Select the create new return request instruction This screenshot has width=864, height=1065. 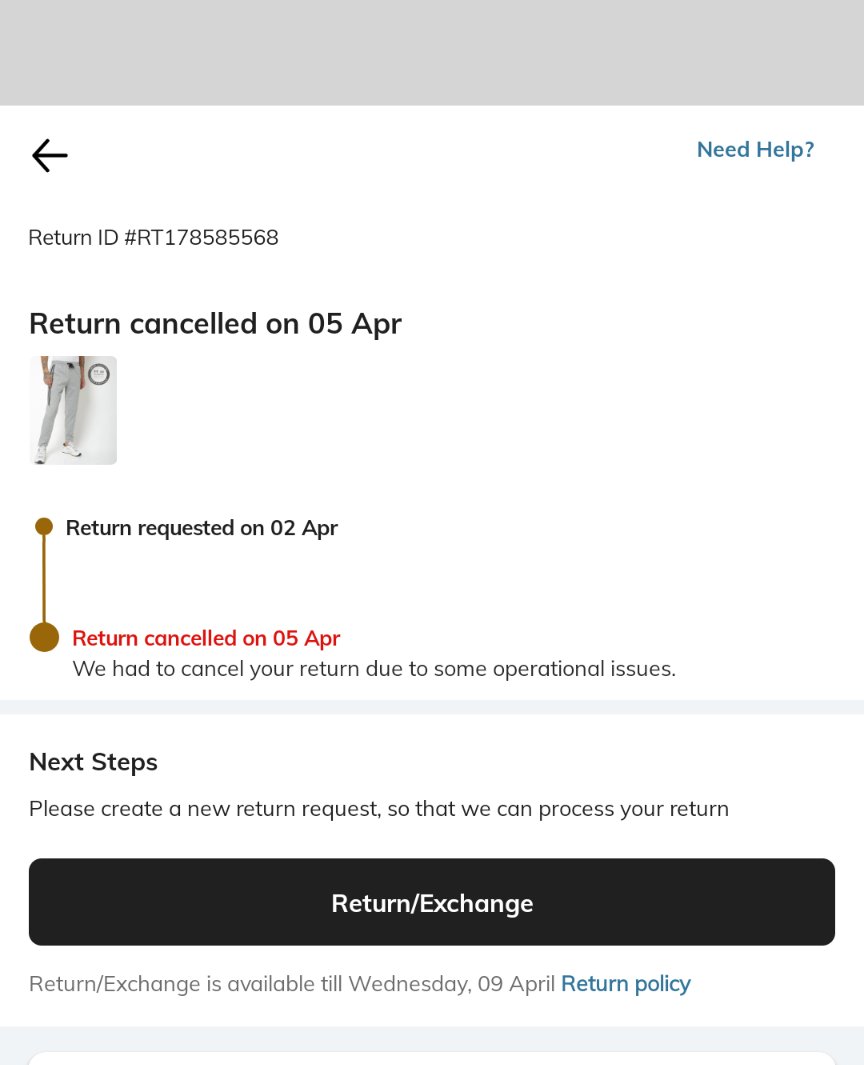tap(379, 809)
